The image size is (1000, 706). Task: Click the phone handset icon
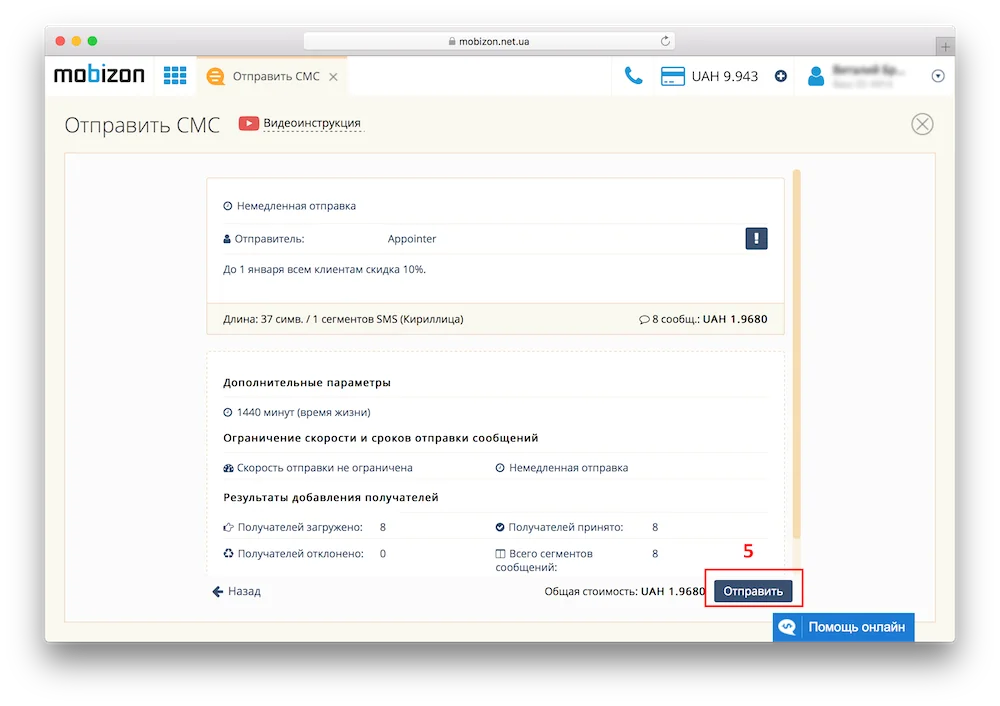[x=633, y=76]
